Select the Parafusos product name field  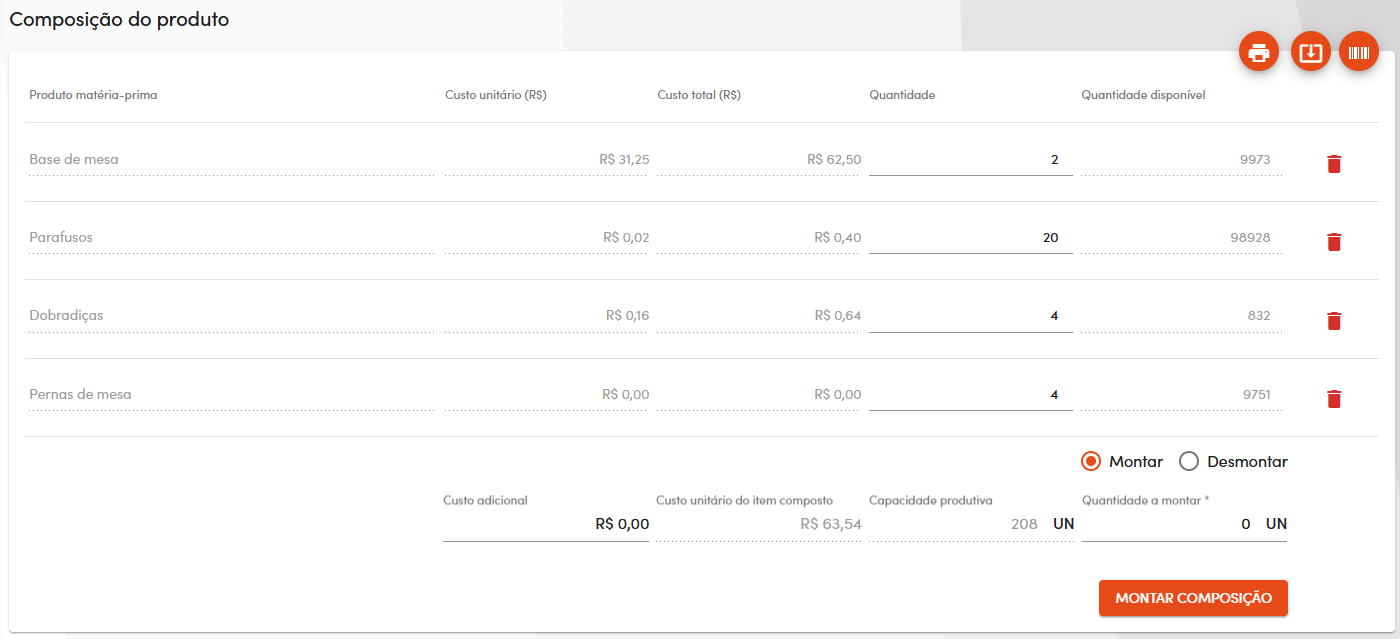point(230,238)
